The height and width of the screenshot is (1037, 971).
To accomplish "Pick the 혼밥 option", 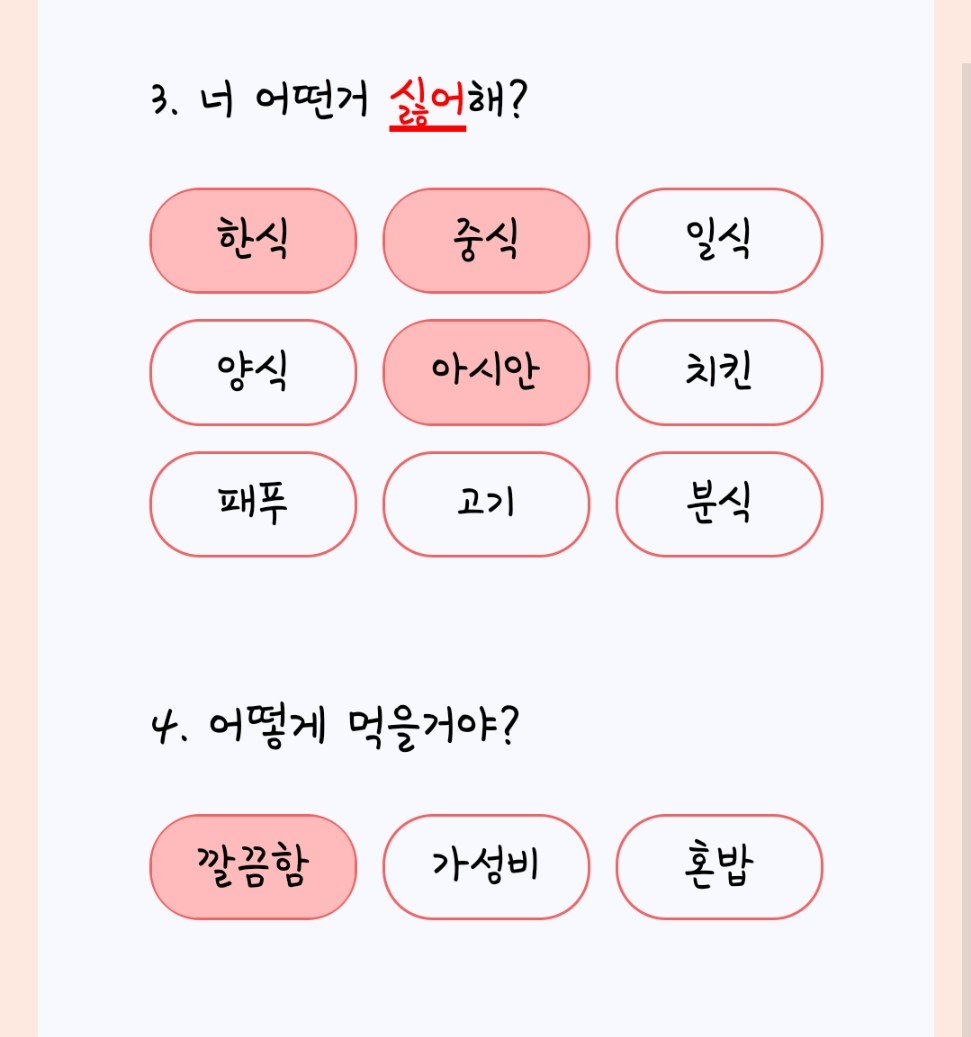I will tap(719, 866).
